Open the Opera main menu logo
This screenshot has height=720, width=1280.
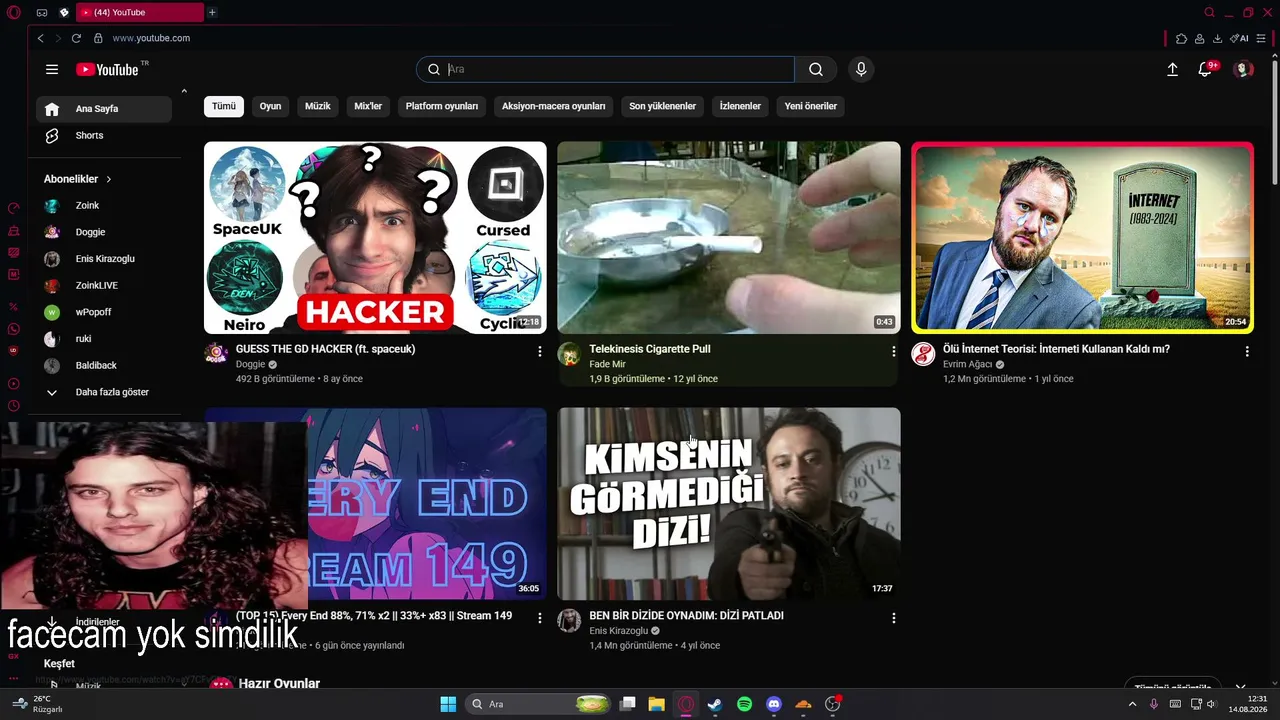(x=13, y=12)
